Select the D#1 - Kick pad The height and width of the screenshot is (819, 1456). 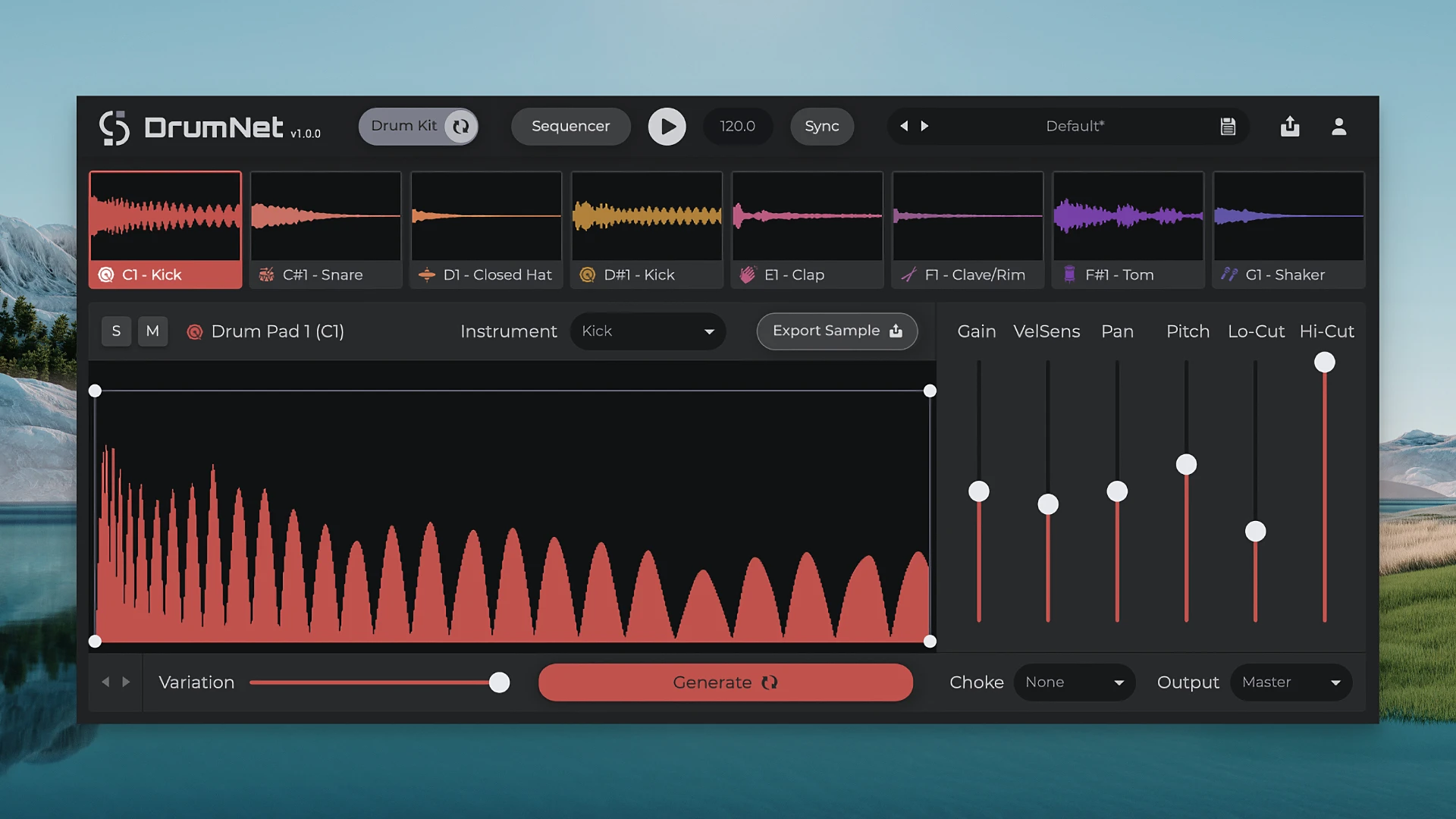647,230
